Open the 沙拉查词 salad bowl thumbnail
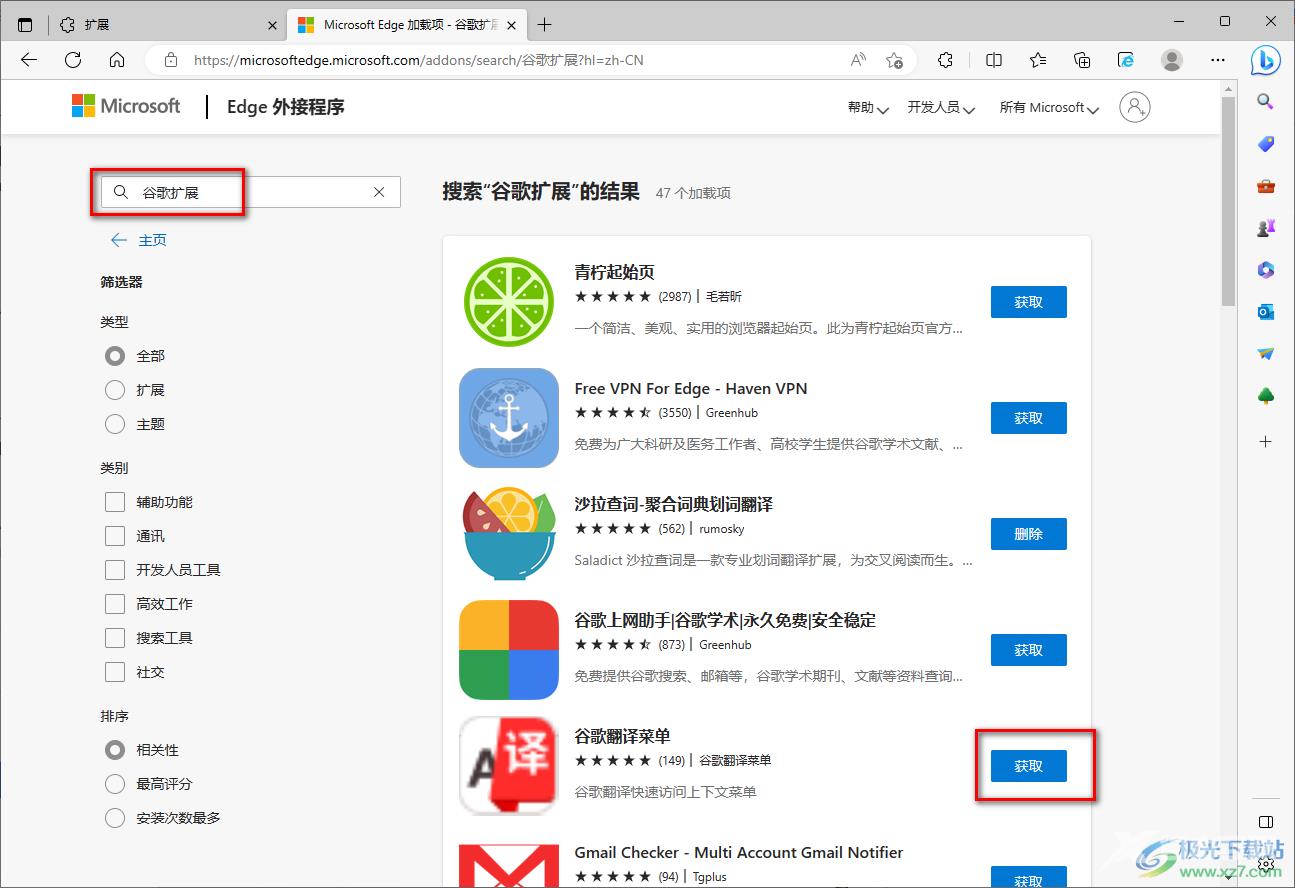 (x=509, y=534)
